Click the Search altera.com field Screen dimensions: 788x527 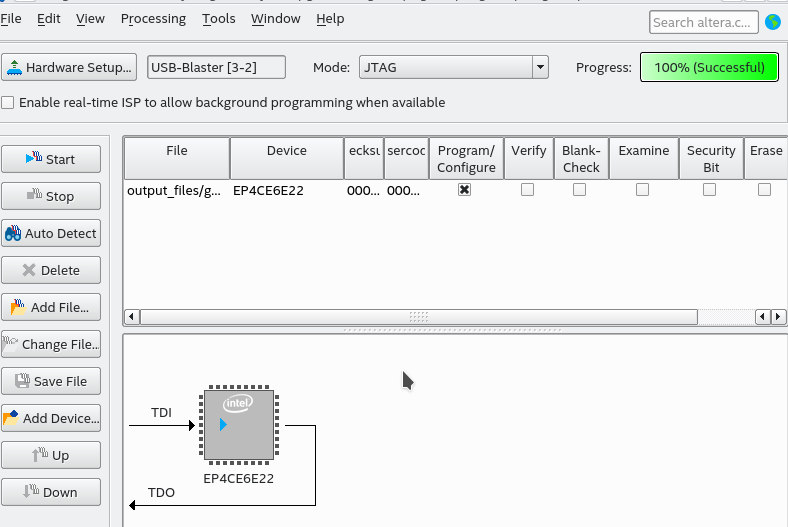[704, 23]
